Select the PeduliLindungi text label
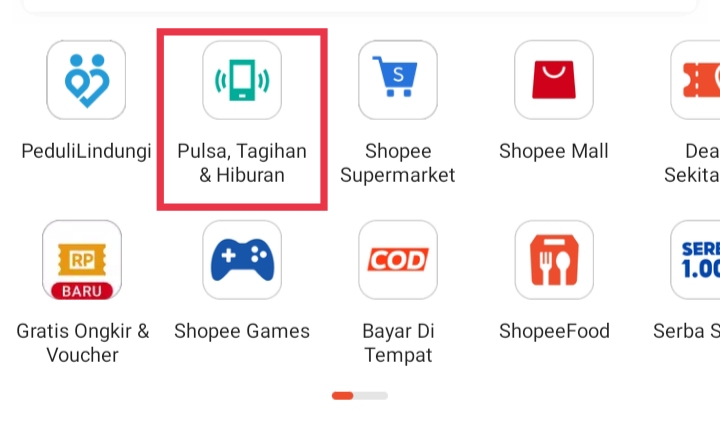 click(x=86, y=151)
